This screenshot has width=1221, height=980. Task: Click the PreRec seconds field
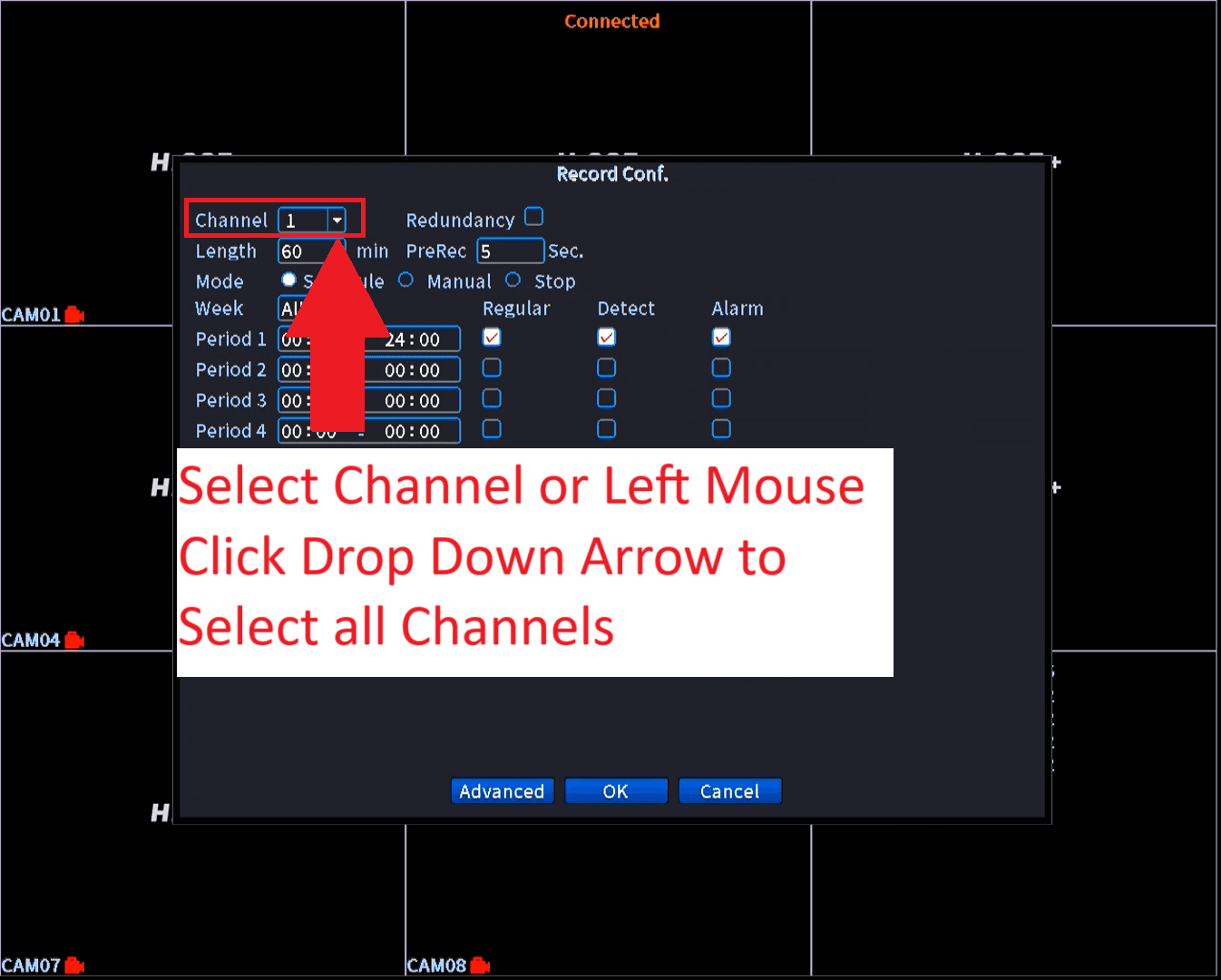click(511, 251)
